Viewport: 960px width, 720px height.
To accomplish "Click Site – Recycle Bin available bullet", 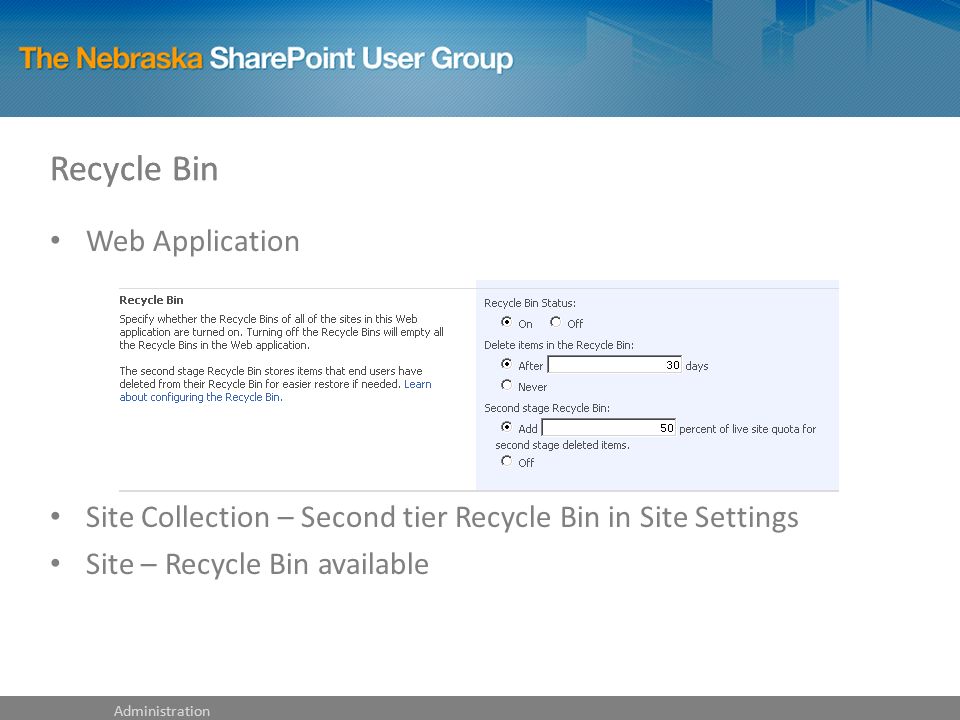I will 257,564.
